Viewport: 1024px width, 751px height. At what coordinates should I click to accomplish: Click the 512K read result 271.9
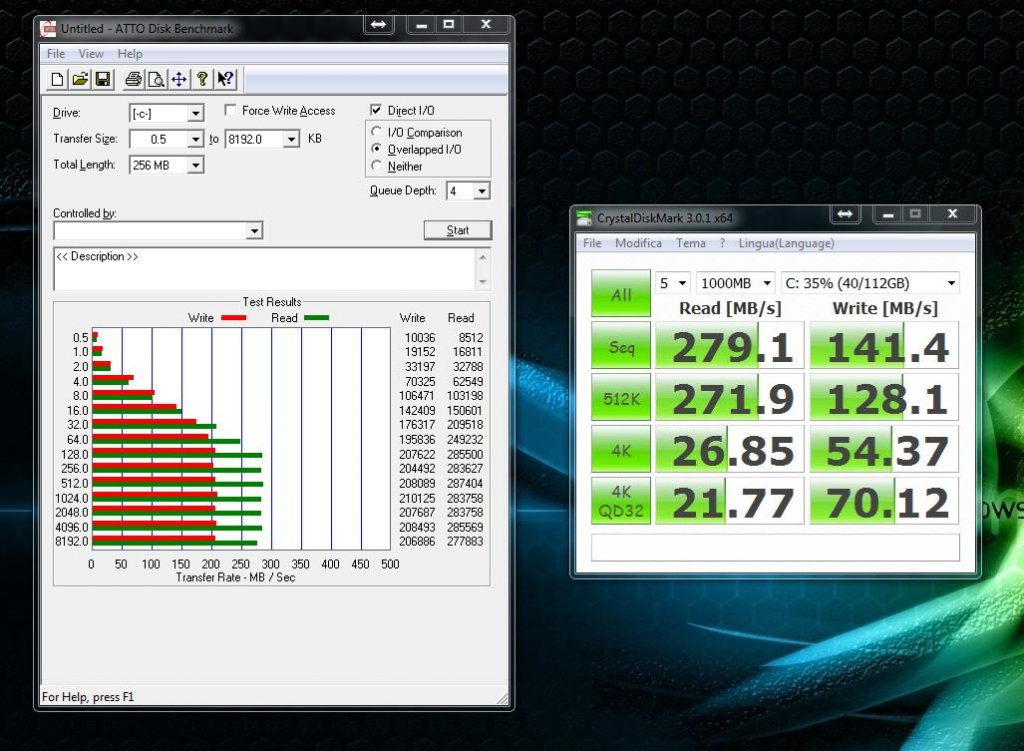[729, 397]
